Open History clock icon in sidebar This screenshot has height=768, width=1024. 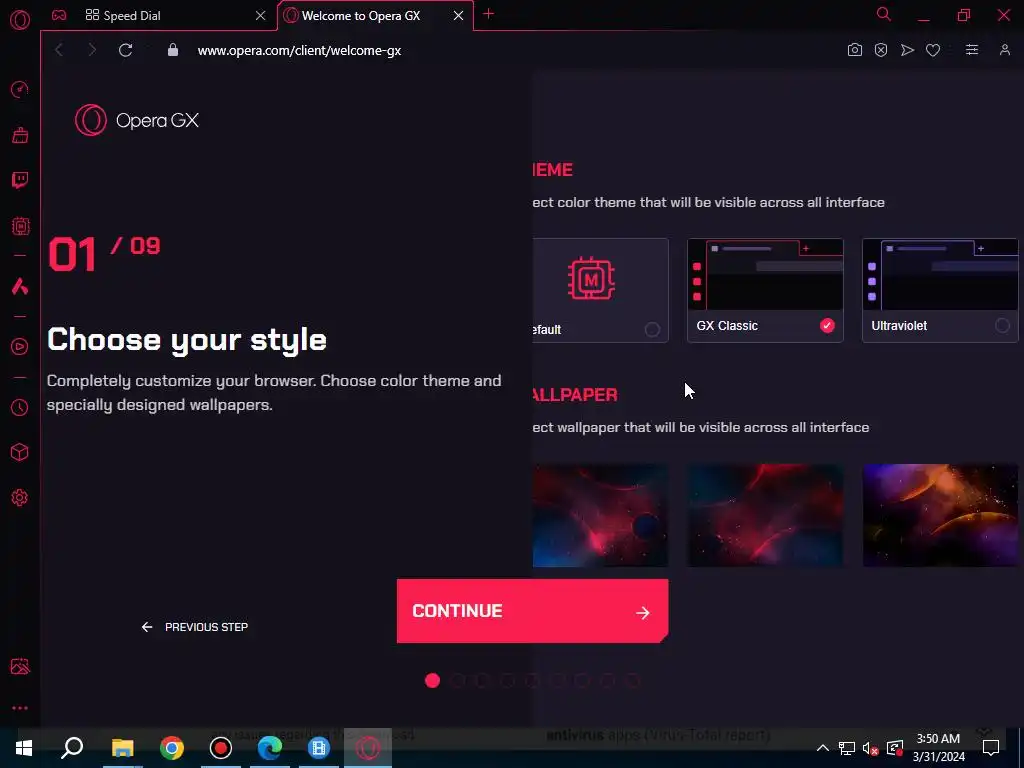pos(20,408)
